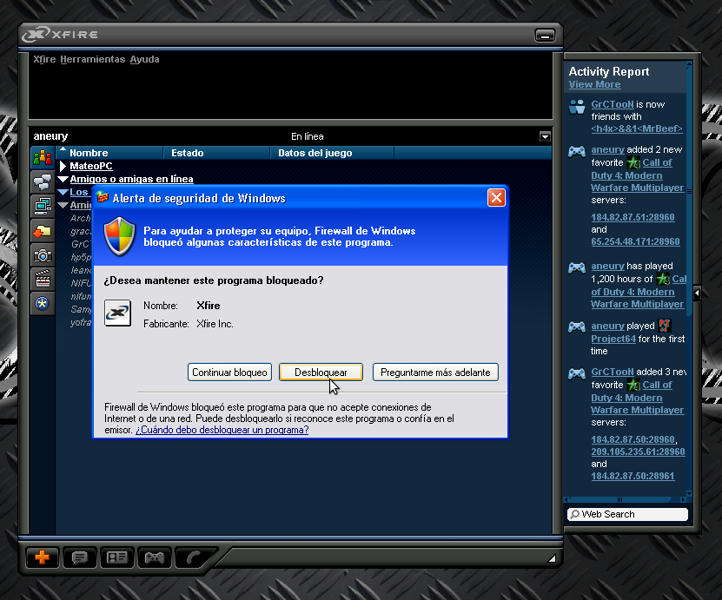Click View More link in Activity Report
Viewport: 722px width, 600px height.
pos(594,85)
